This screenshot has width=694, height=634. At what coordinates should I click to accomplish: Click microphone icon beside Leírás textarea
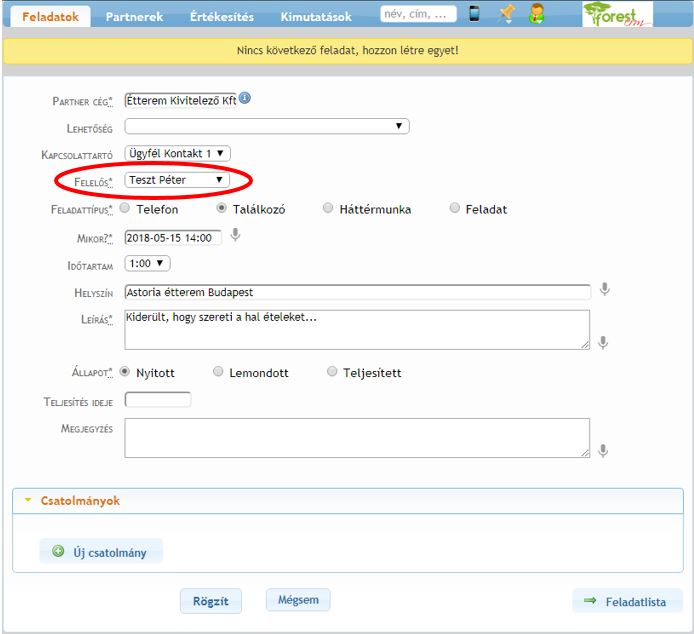click(604, 342)
